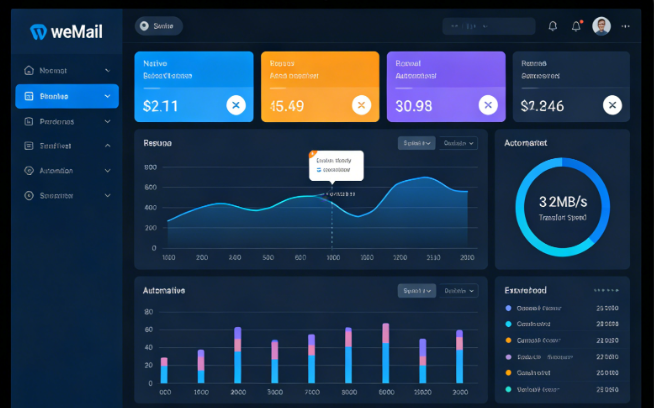This screenshot has width=654, height=408.
Task: Click X icon on purple 30.98 card
Action: (487, 105)
